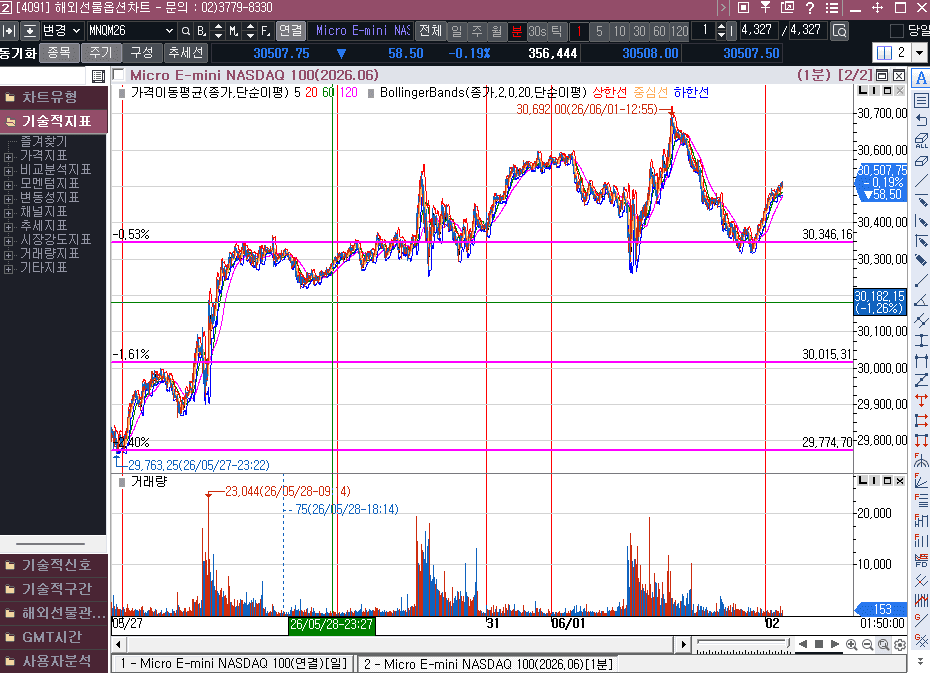Viewport: 930px width, 673px height.
Task: Expand the 추세지표 tree node
Action: [8, 227]
